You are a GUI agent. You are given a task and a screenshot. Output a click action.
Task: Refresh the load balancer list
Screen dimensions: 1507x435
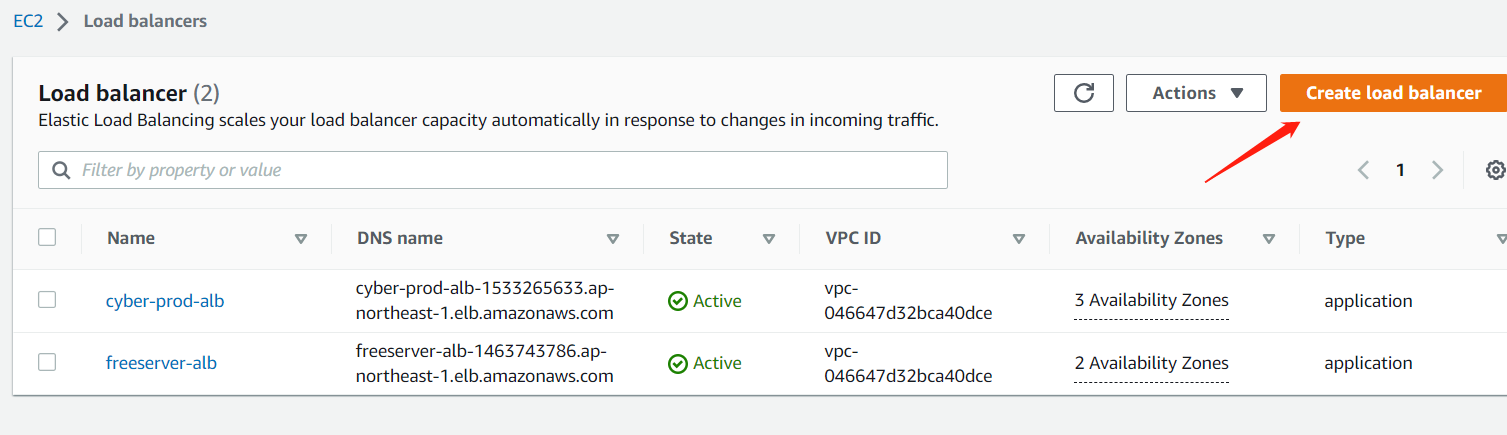click(1084, 93)
